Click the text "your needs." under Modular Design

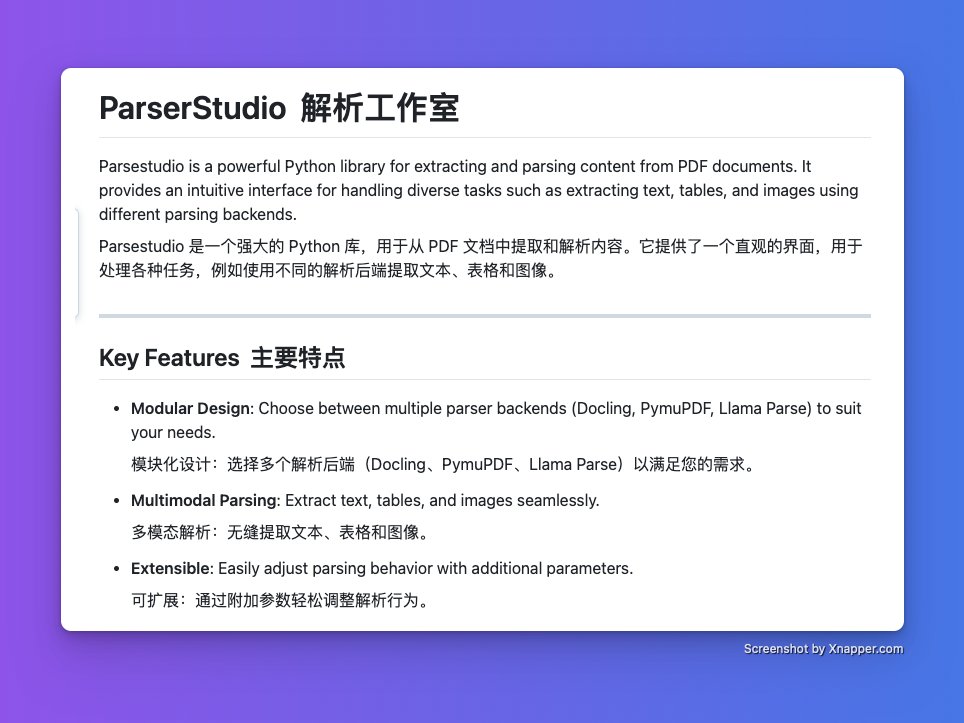173,433
